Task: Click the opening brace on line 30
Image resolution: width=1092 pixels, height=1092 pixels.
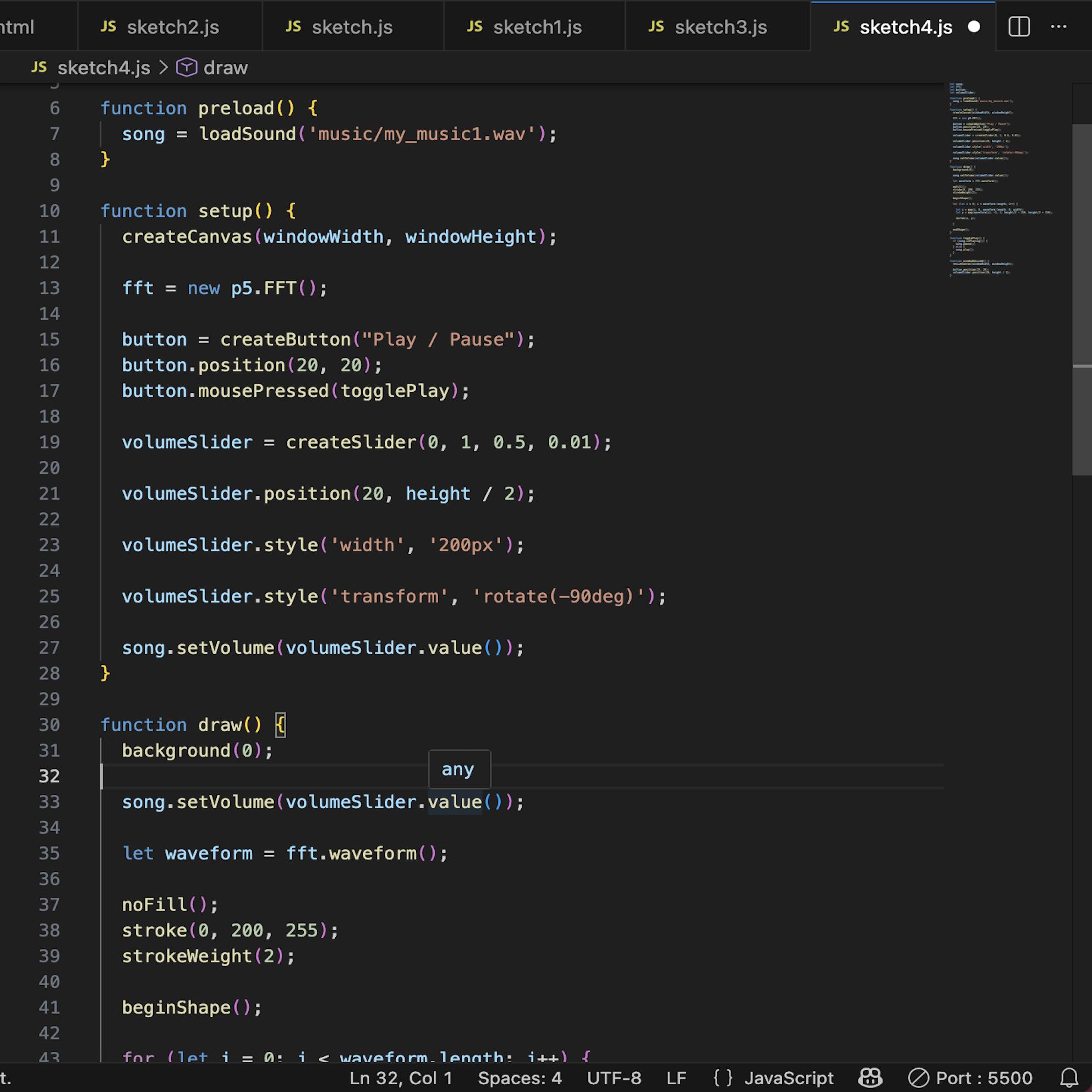Action: click(x=280, y=725)
